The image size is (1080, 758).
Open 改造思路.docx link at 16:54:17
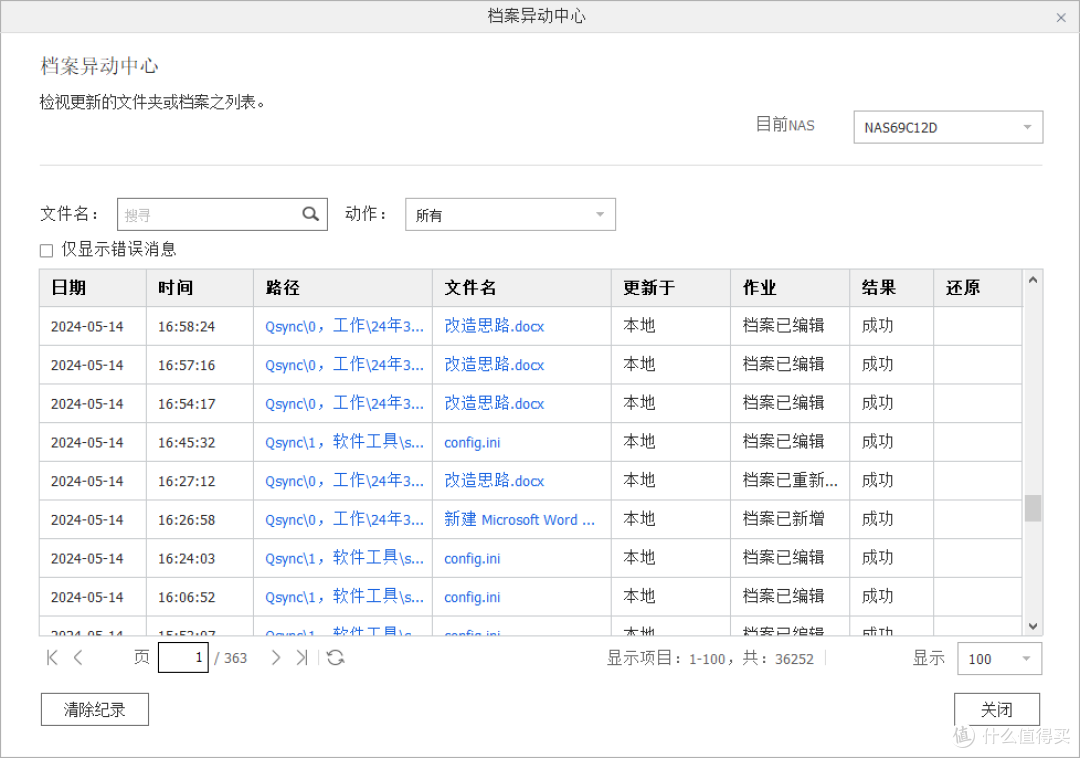[494, 403]
